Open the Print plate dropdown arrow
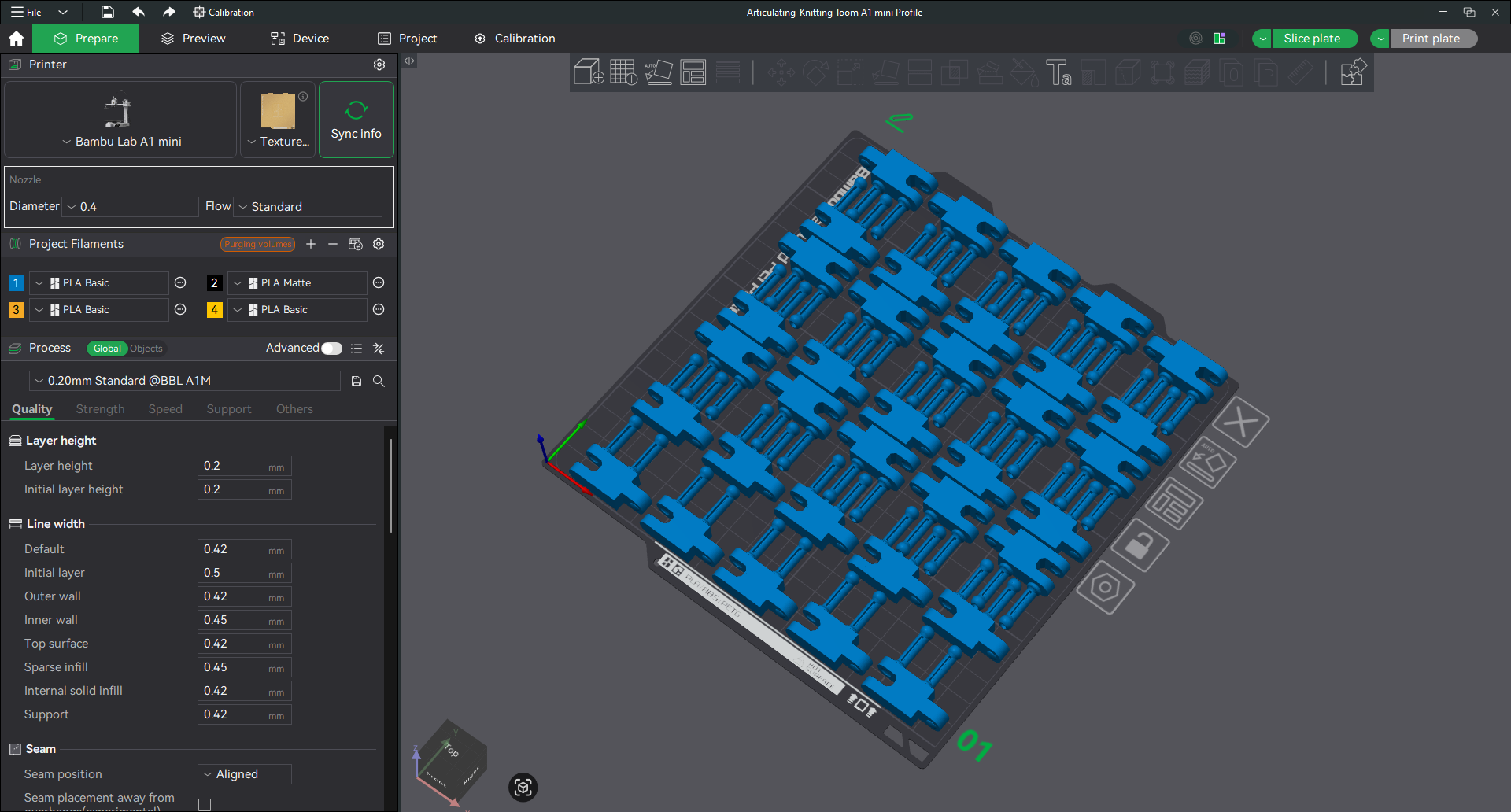Image resolution: width=1511 pixels, height=812 pixels. click(x=1380, y=39)
